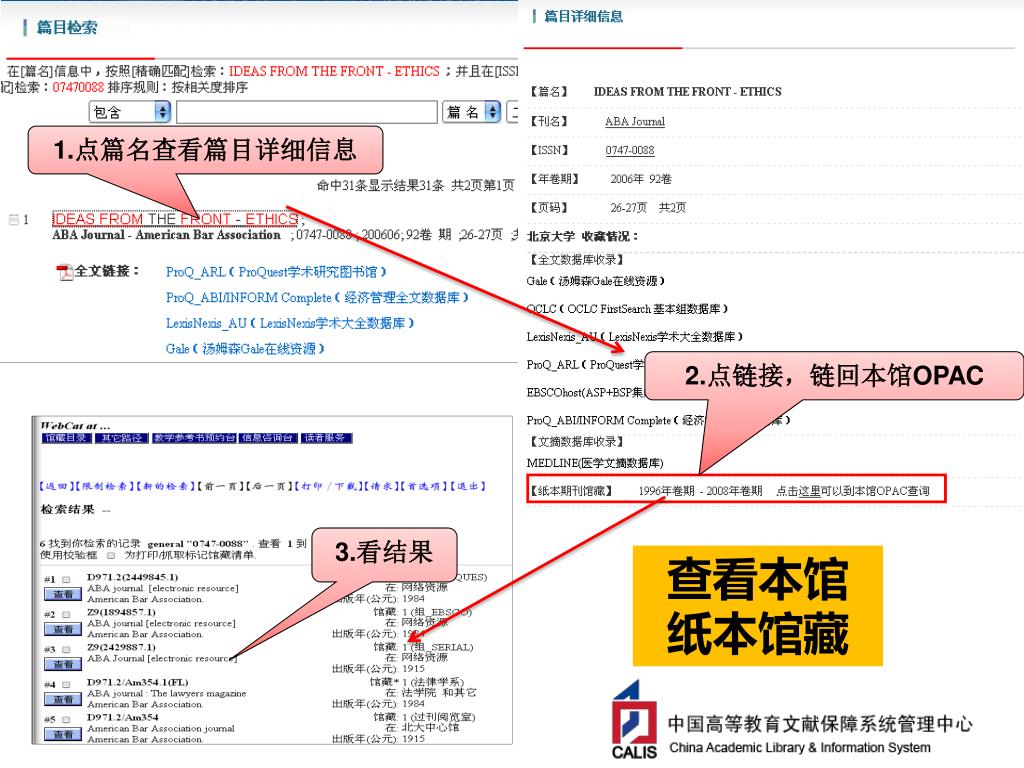
Task: Click 请求 in WebCat navigation bar
Action: 379,487
